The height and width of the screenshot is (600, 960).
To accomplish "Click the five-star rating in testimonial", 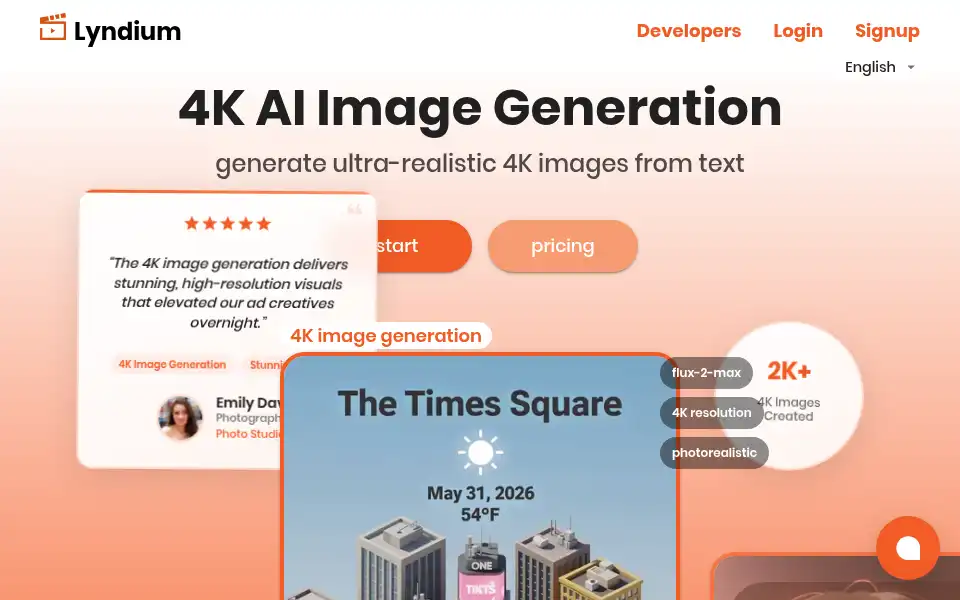I will coord(228,223).
